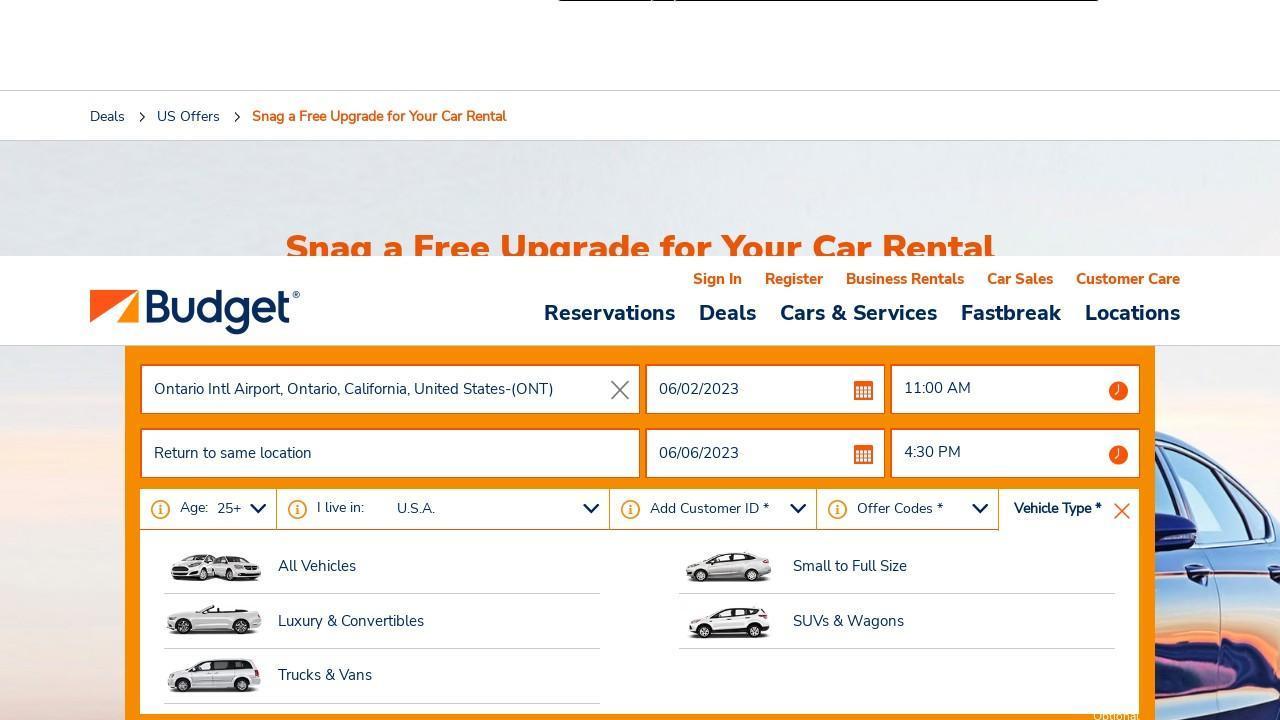Image resolution: width=1280 pixels, height=720 pixels.
Task: Click the SUVs & Wagons car image
Action: [x=729, y=622]
